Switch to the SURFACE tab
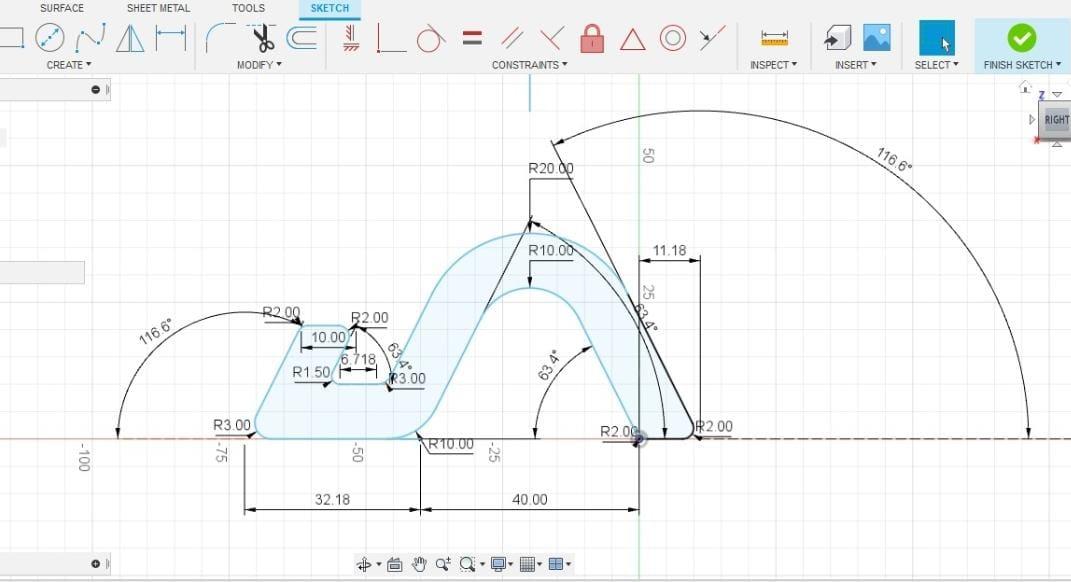The width and height of the screenshot is (1071, 582). coord(62,8)
